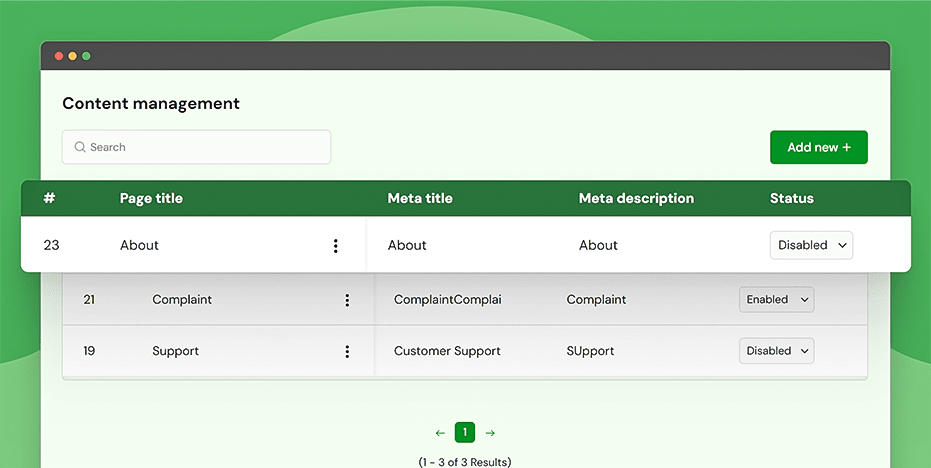Click the Page title column header
The image size is (931, 468).
pos(151,198)
